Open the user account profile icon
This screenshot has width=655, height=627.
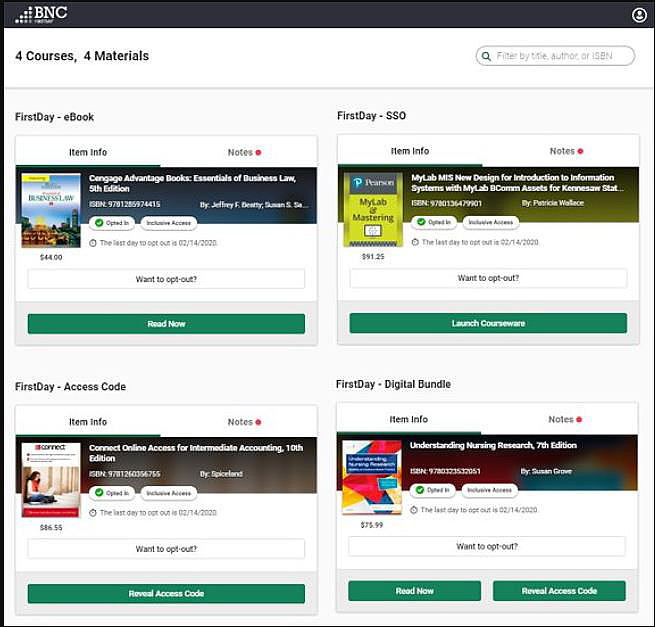pyautogui.click(x=639, y=15)
